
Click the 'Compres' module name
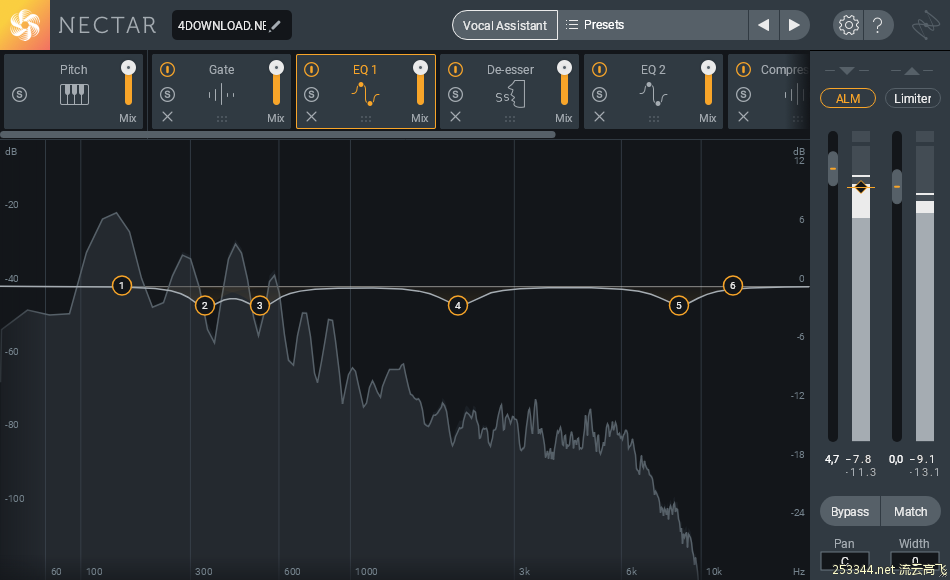[785, 70]
